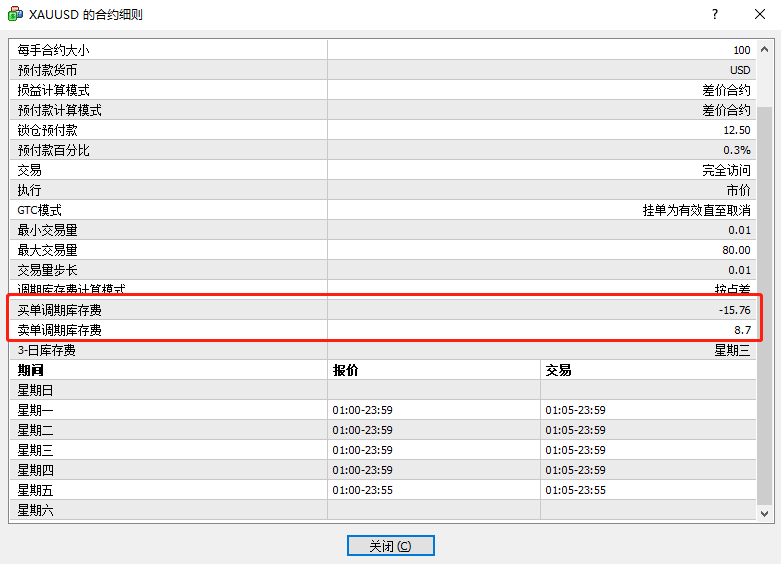
Task: Select the 3-日库存费 row label
Action: coord(46,350)
